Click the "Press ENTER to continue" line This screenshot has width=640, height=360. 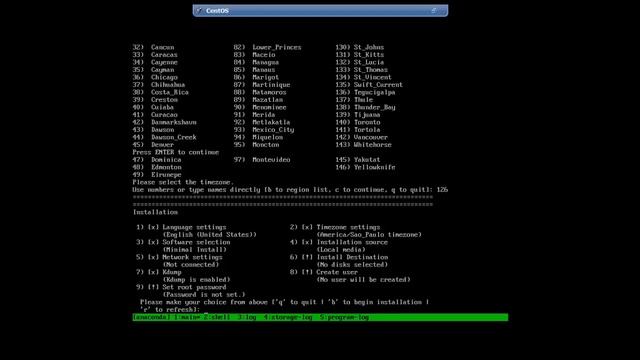point(176,152)
